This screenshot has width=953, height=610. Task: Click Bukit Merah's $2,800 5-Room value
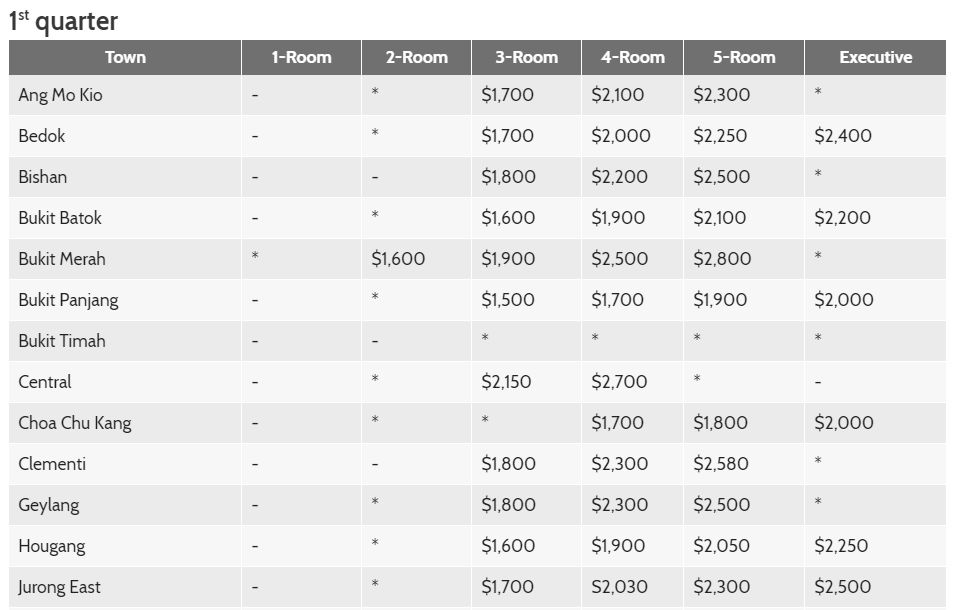click(722, 259)
